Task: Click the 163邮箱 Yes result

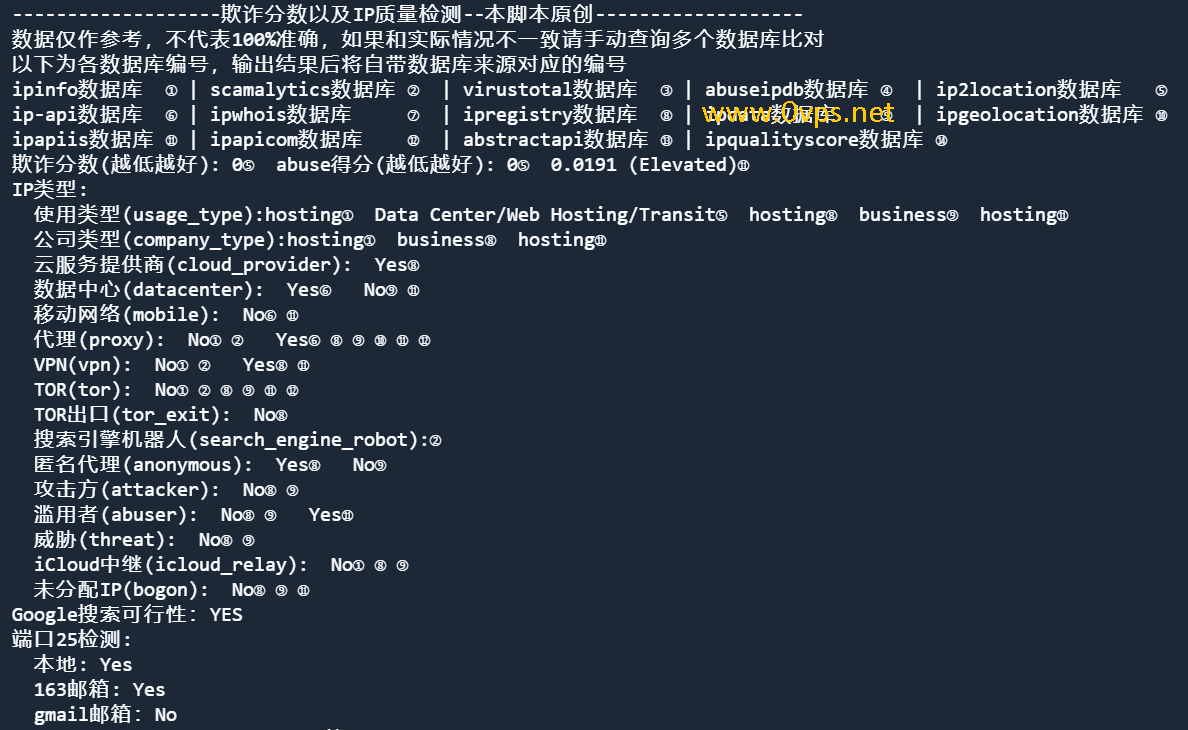Action: [148, 689]
